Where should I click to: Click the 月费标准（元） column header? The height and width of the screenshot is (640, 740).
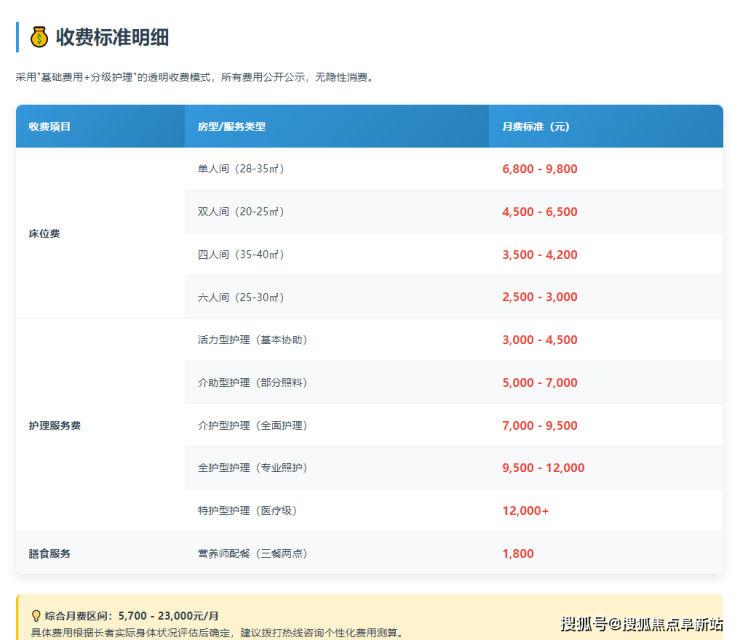(535, 127)
